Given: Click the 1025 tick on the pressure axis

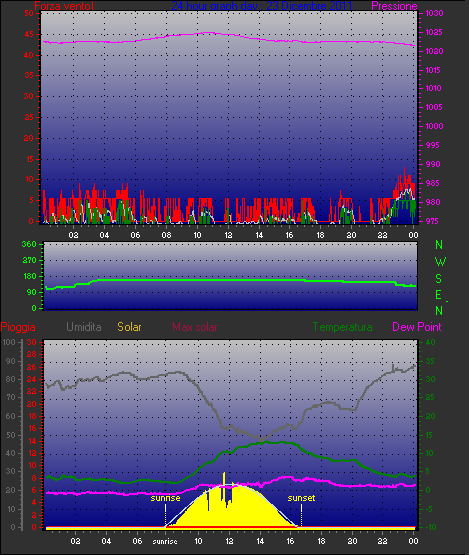Looking at the screenshot, I should [x=434, y=32].
